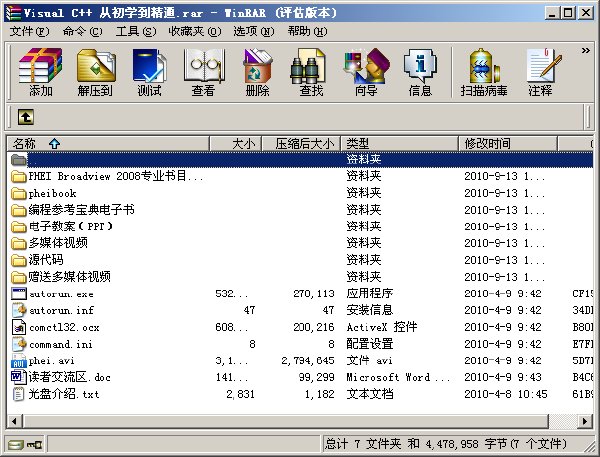This screenshot has height=457, width=600.
Task: Click the key icon in status bar
Action: tap(35, 444)
